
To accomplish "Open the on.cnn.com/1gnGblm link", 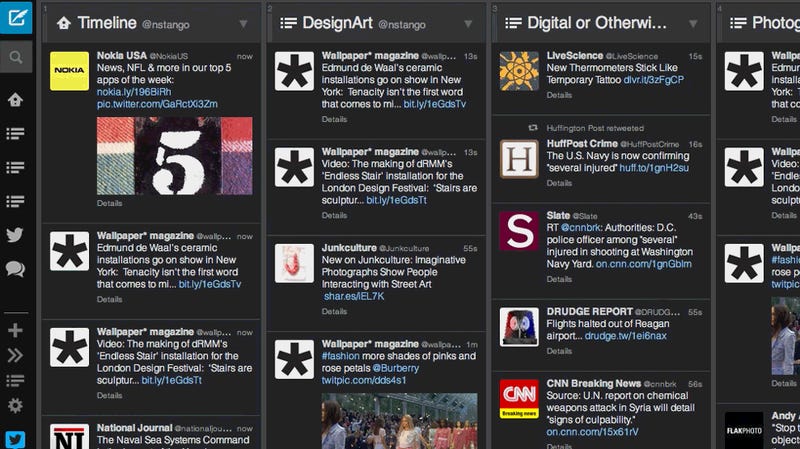I will (x=644, y=264).
